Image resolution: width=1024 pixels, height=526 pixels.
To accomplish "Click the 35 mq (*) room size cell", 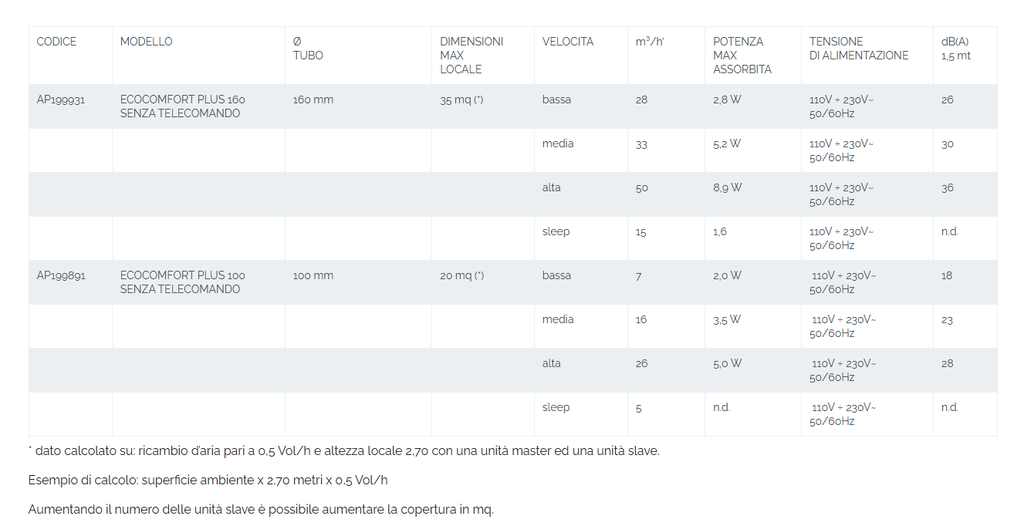I will pos(461,100).
